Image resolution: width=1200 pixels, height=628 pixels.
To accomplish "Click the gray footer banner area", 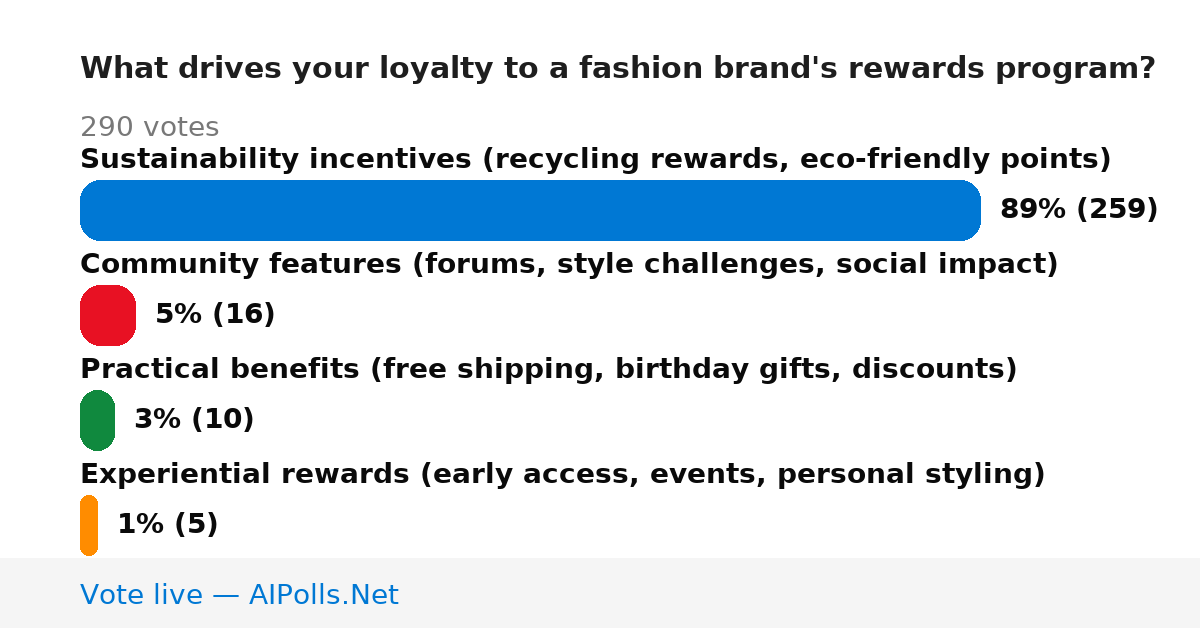I will 600,593.
